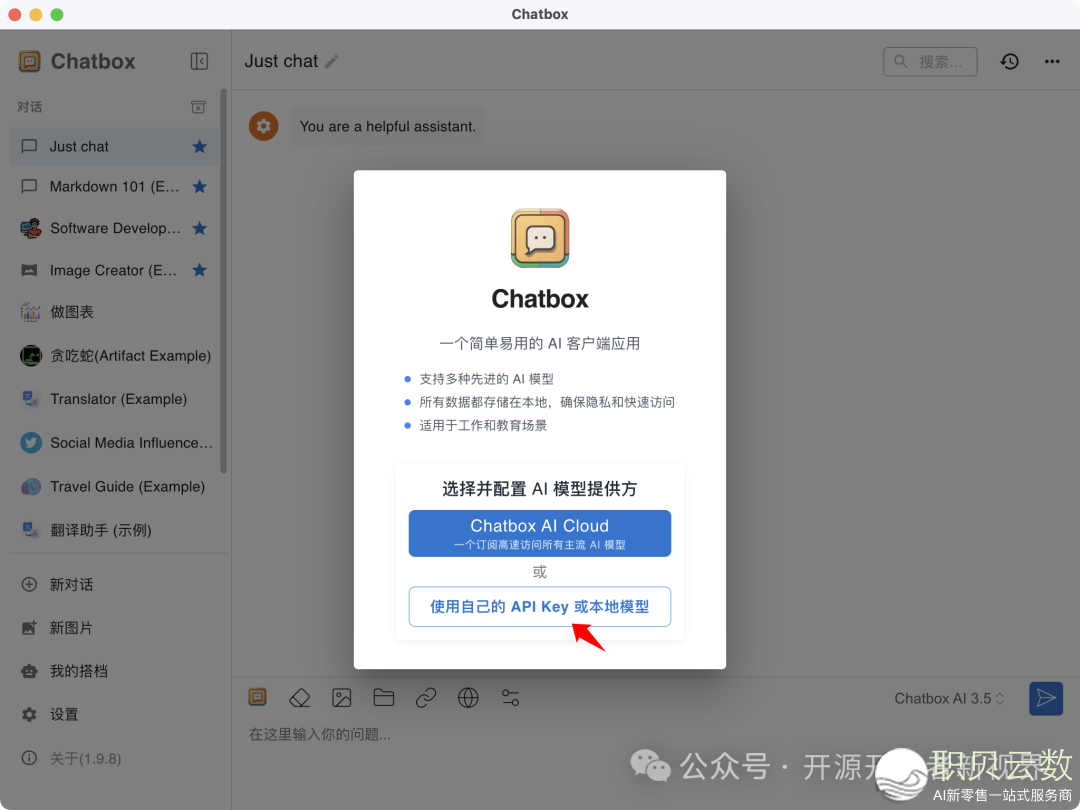The image size is (1080, 810).
Task: Click the orange gear system prompt avatar
Action: (x=264, y=126)
